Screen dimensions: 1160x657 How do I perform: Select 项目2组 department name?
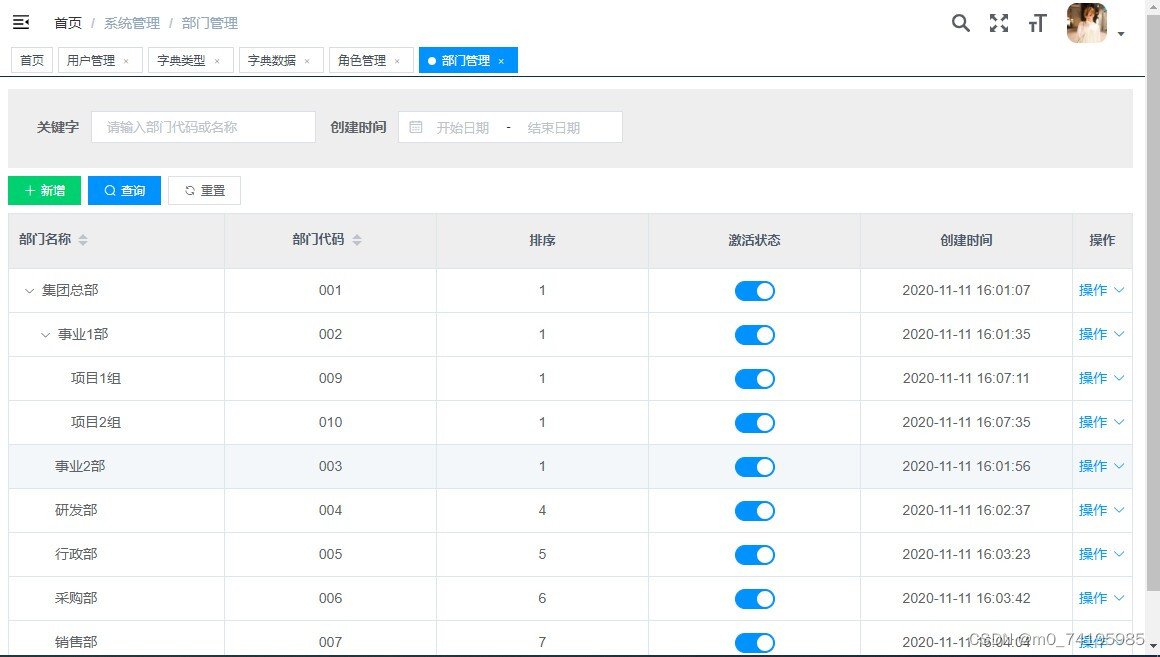tap(95, 422)
